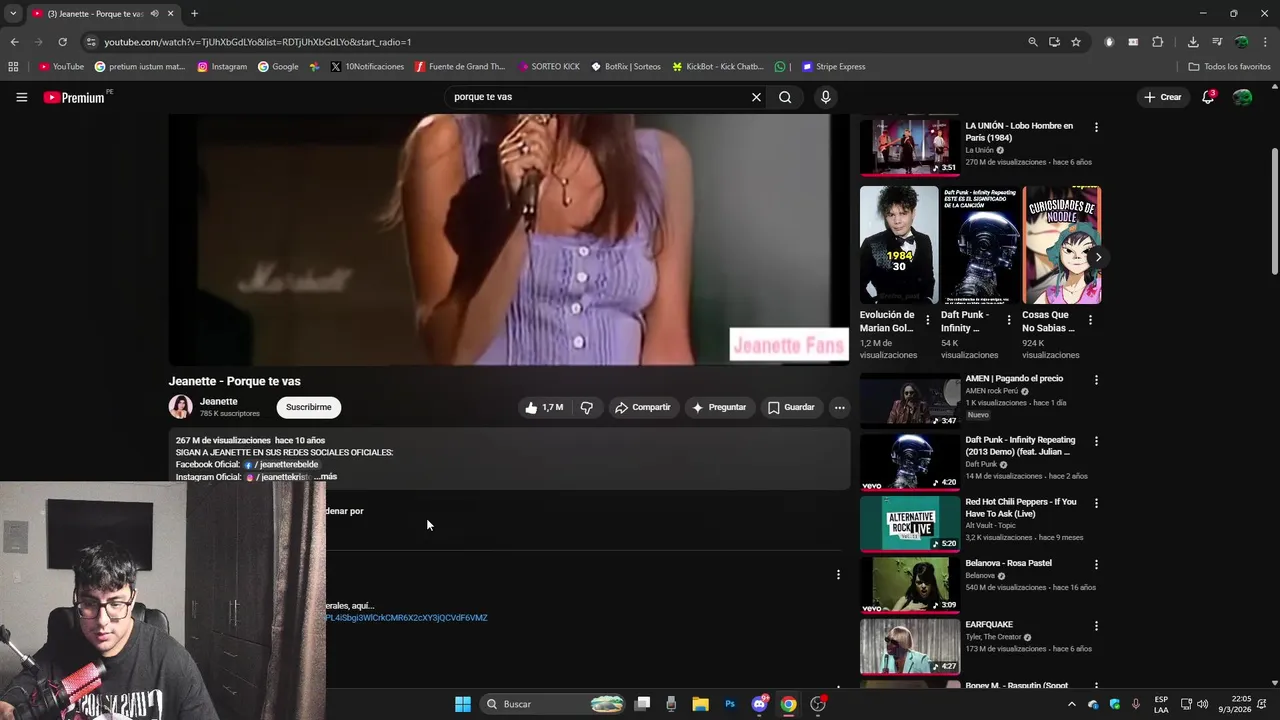Open the Chrome downloads icon
Image resolution: width=1280 pixels, height=720 pixels.
click(1193, 42)
